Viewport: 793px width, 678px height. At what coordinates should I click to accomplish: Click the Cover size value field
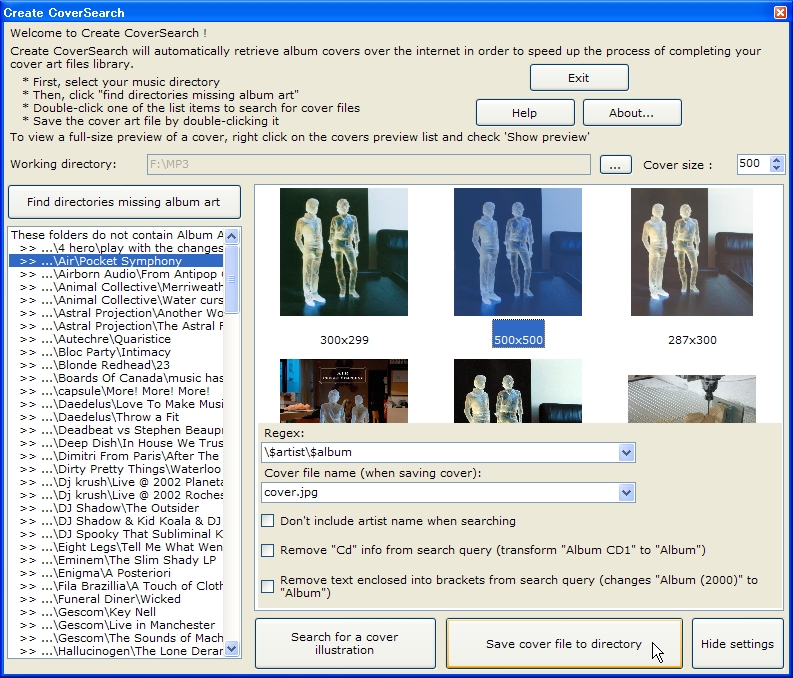coord(754,164)
